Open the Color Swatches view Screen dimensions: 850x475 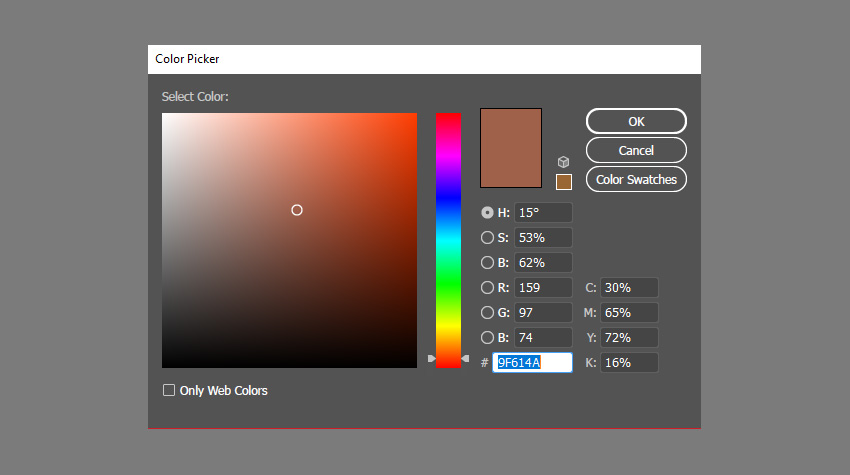(x=636, y=180)
